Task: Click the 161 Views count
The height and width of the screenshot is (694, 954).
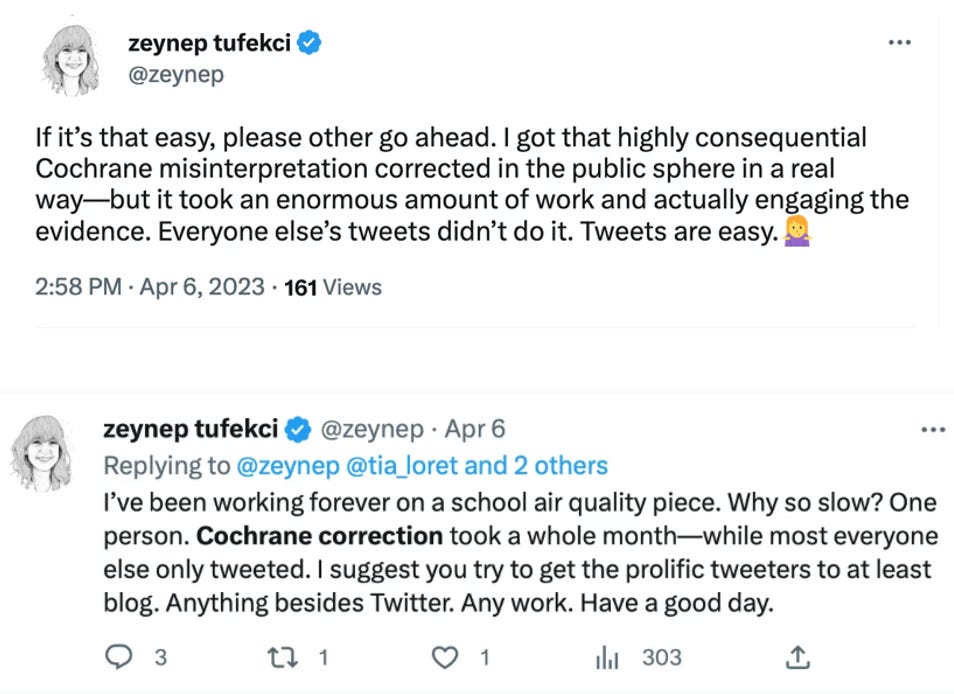Action: 333,288
